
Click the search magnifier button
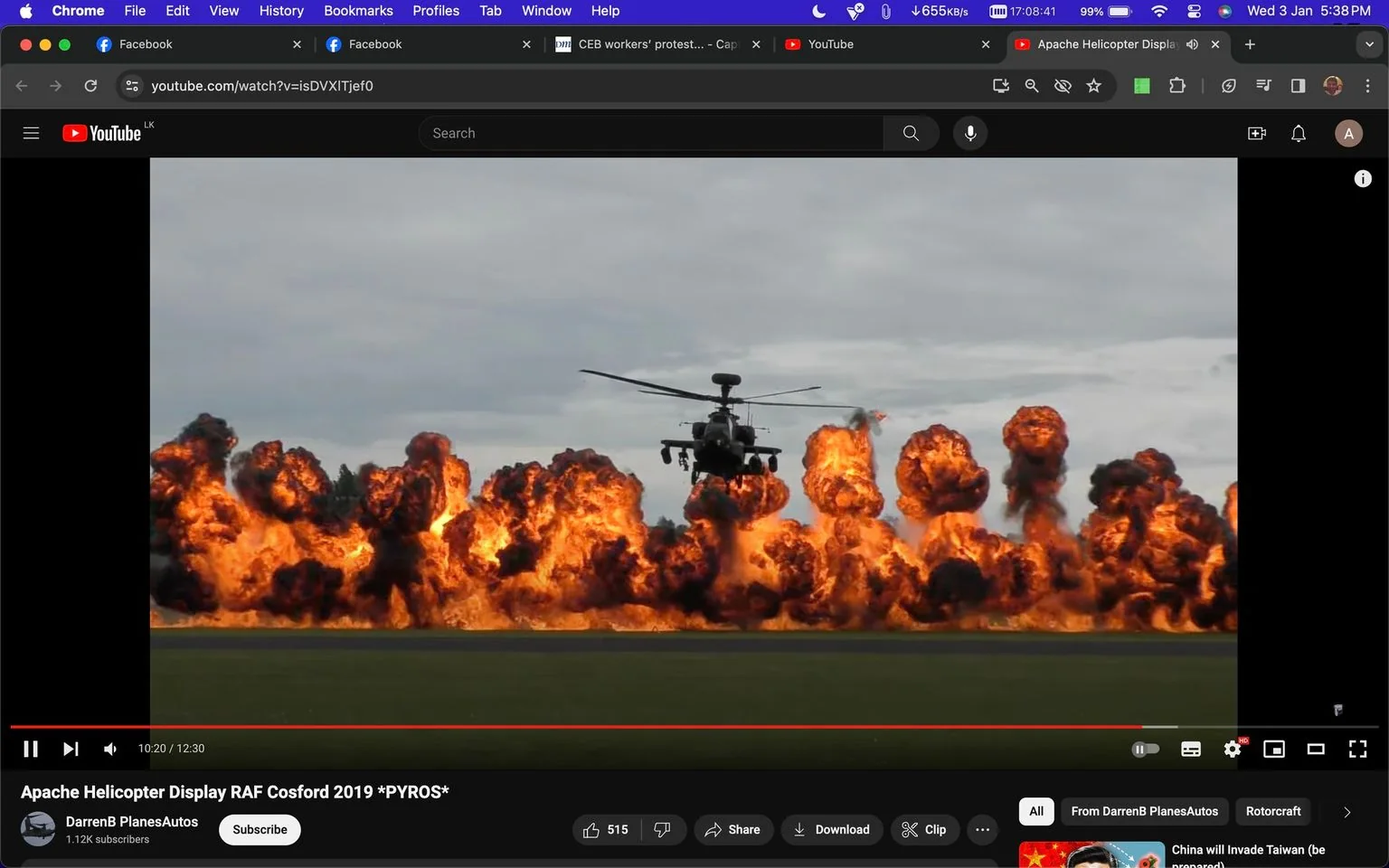911,133
